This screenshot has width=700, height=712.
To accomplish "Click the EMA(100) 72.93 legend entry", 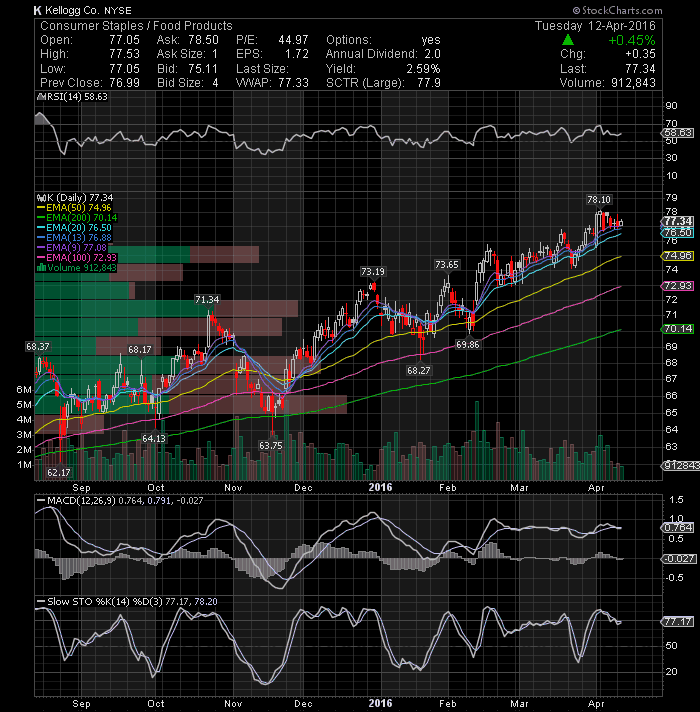I will (77, 257).
